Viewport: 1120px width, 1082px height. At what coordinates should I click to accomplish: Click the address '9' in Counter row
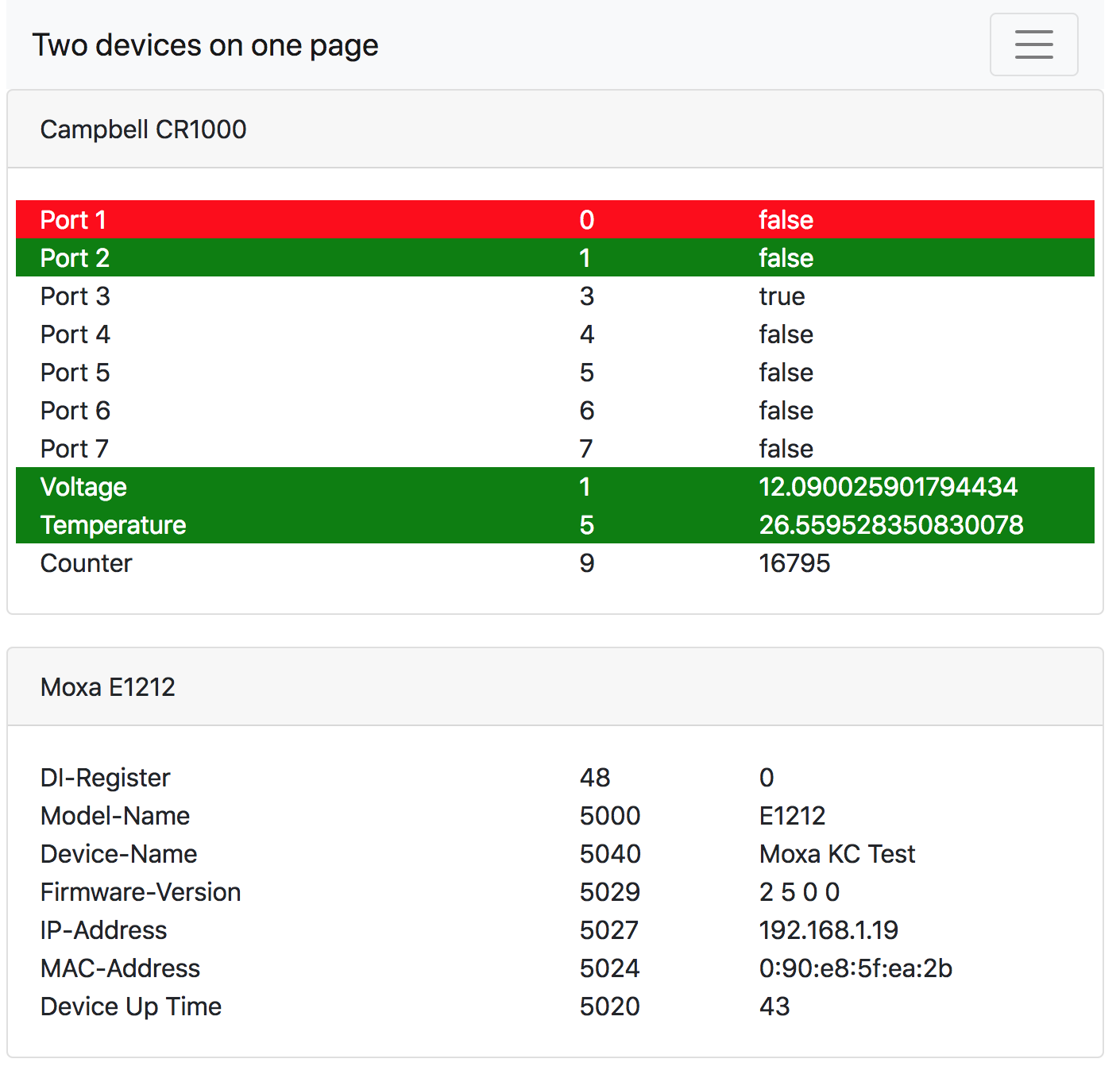(587, 563)
